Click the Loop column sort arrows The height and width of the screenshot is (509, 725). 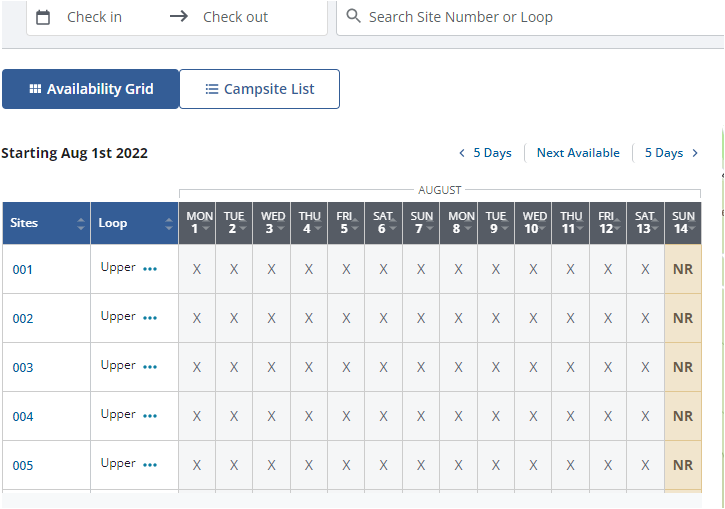coord(168,224)
